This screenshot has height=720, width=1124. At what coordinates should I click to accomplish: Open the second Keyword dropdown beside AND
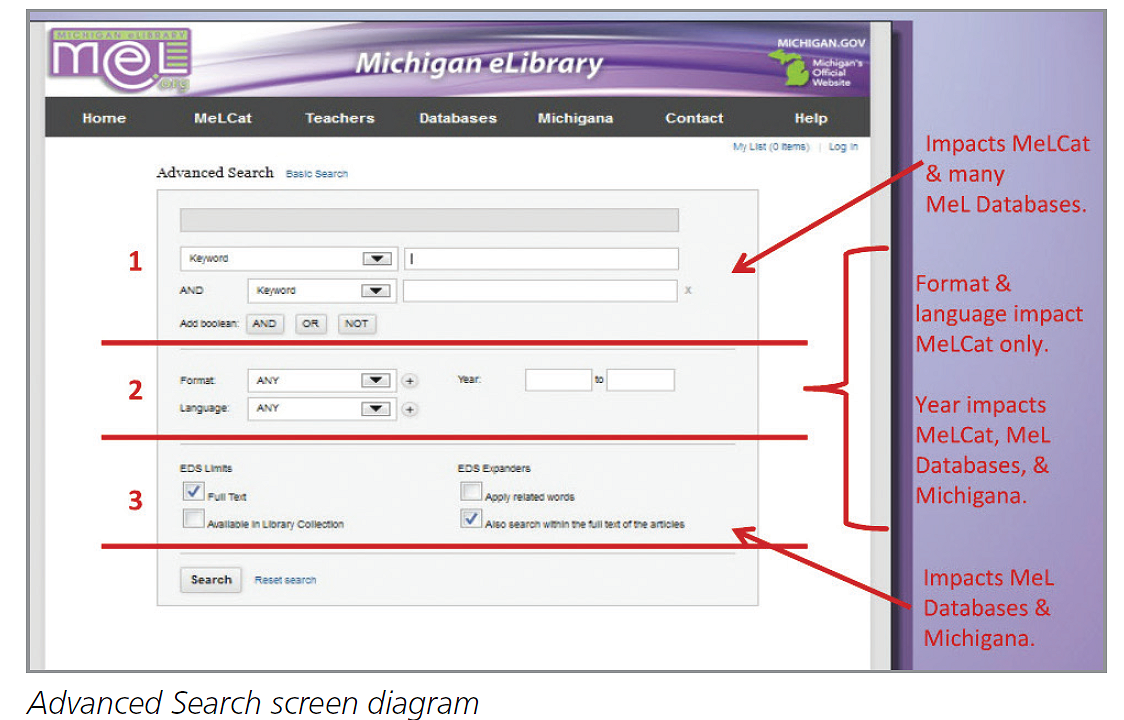point(321,290)
